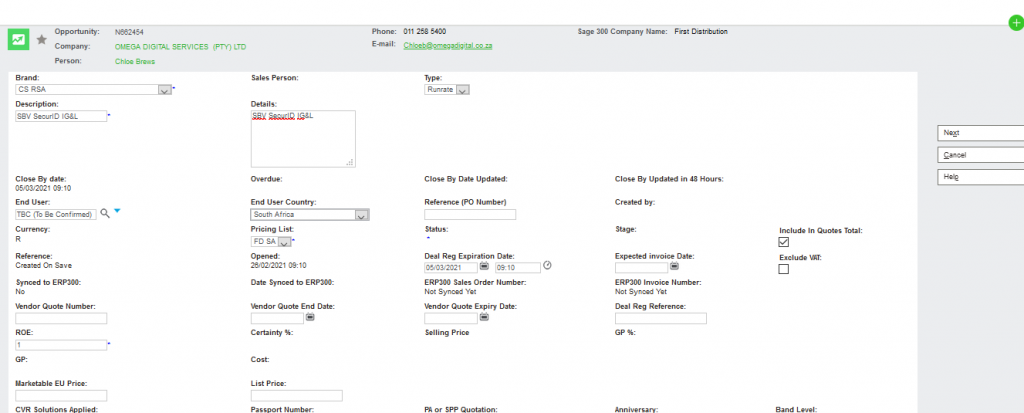1024x413 pixels.
Task: Open time picker clock for Deal Reg Expiration
Action: pos(547,267)
